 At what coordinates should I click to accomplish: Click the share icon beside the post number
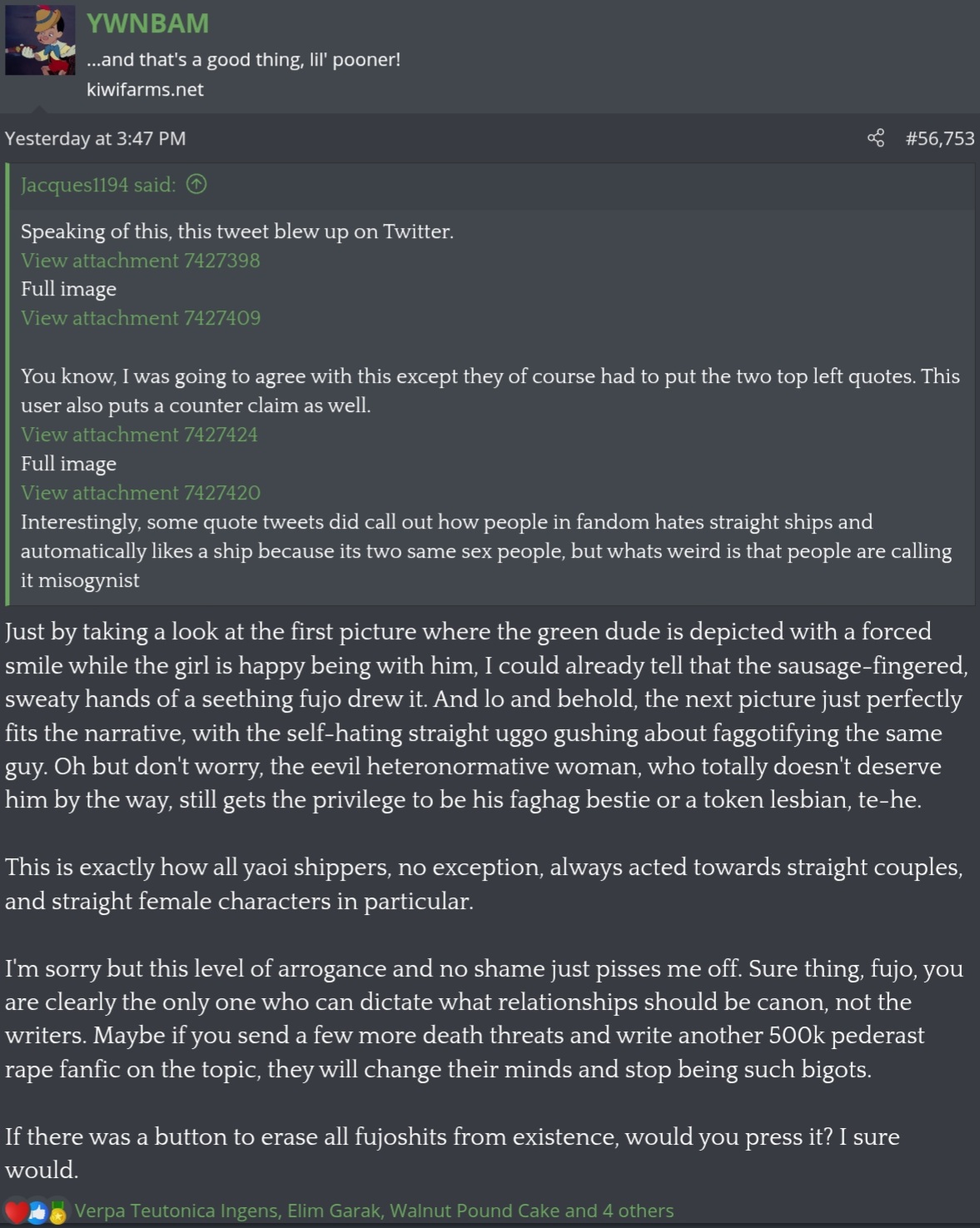[875, 138]
